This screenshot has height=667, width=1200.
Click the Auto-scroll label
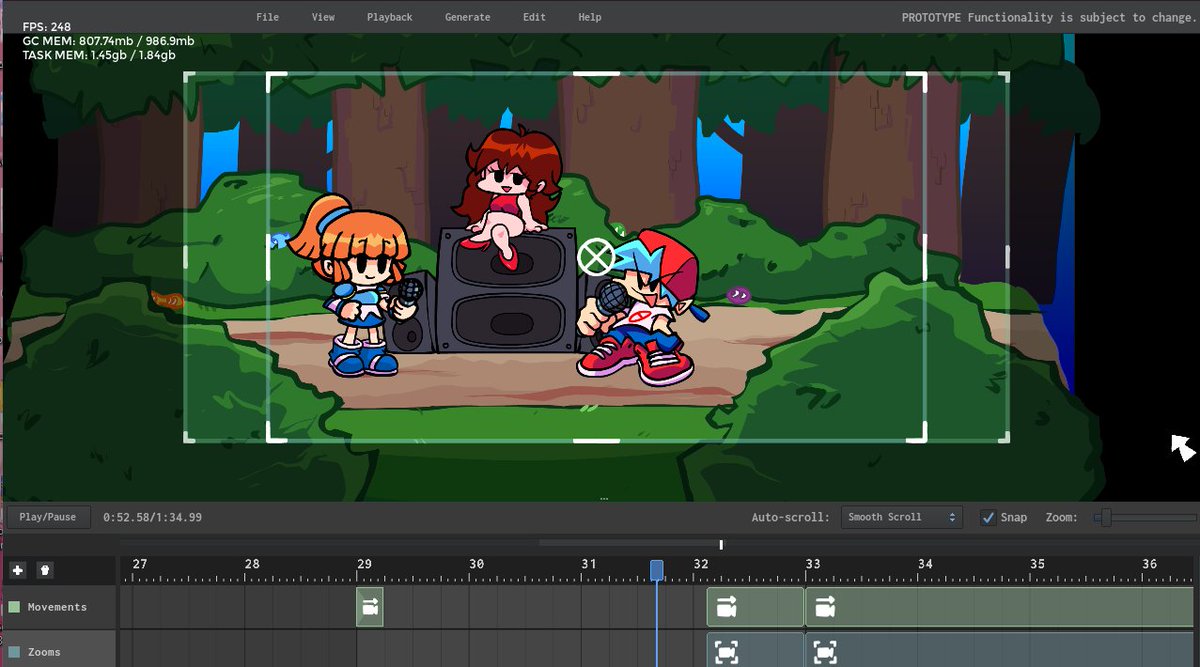coord(791,517)
